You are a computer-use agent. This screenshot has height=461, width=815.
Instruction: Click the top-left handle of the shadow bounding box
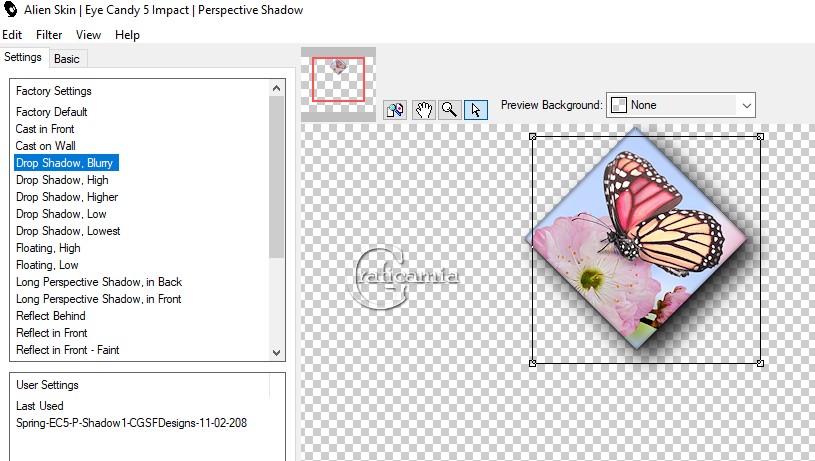point(532,137)
